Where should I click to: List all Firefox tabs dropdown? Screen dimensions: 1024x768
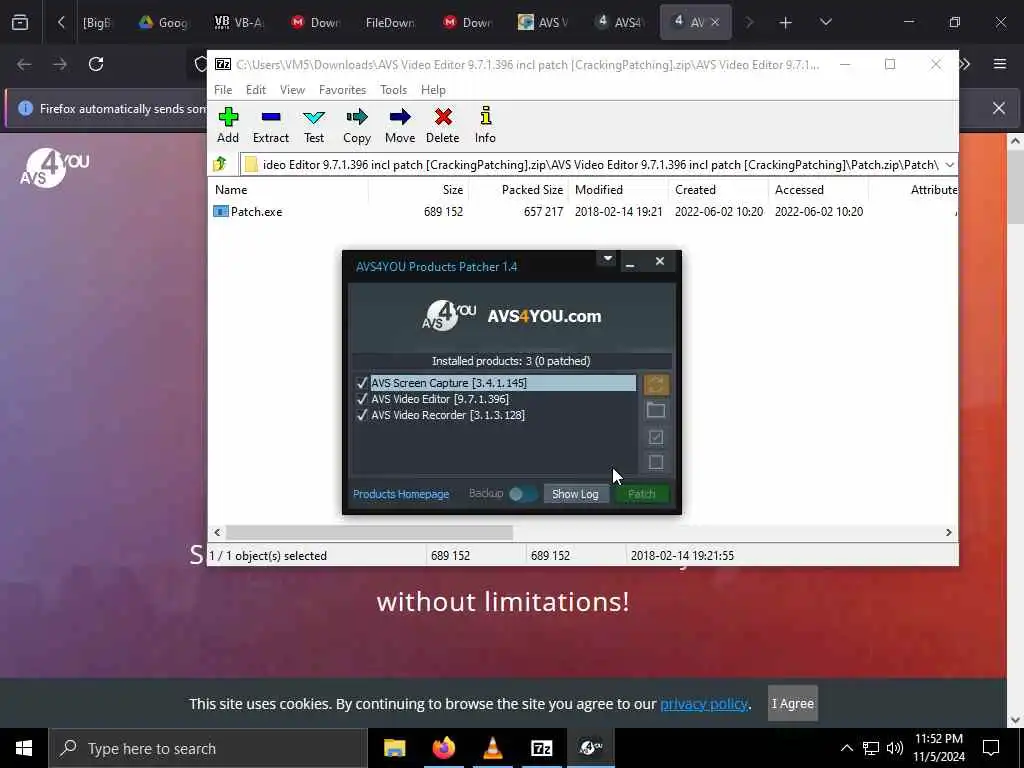pyautogui.click(x=825, y=23)
